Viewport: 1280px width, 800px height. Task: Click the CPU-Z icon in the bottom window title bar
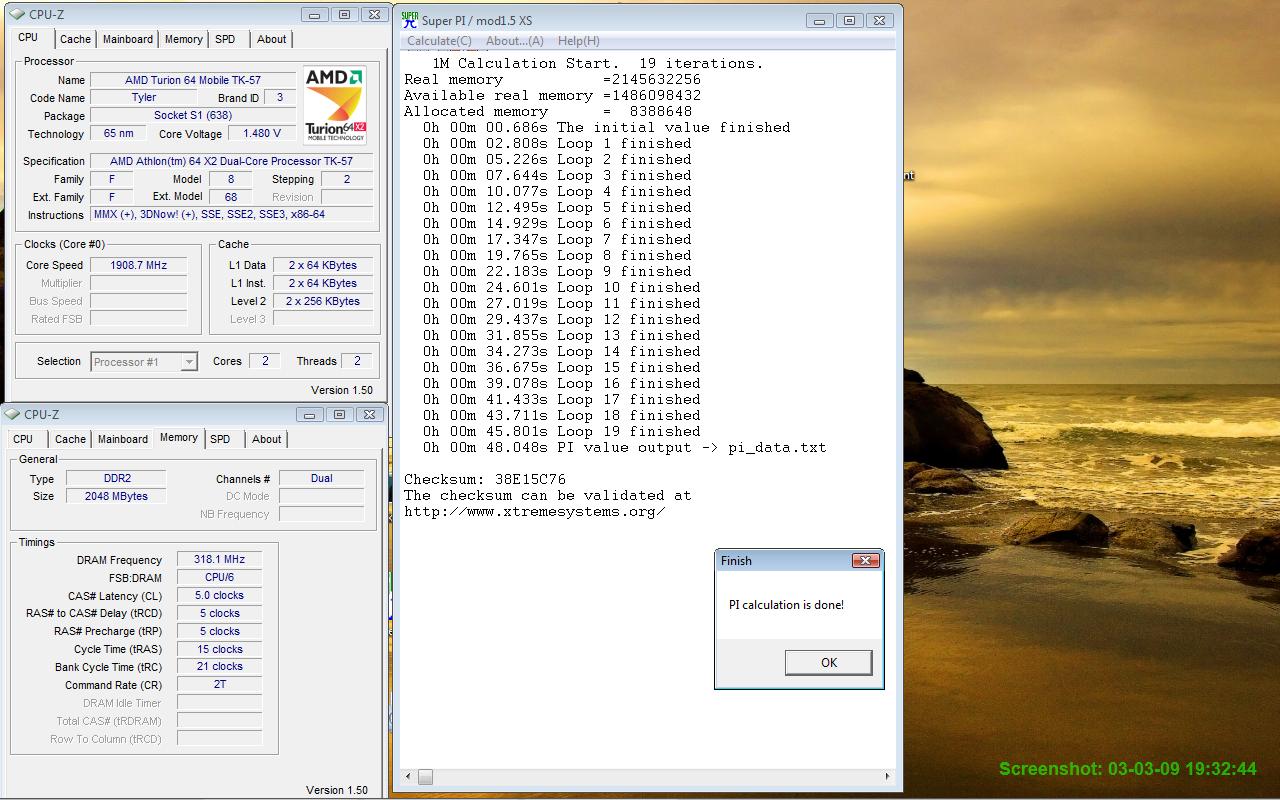click(x=13, y=415)
